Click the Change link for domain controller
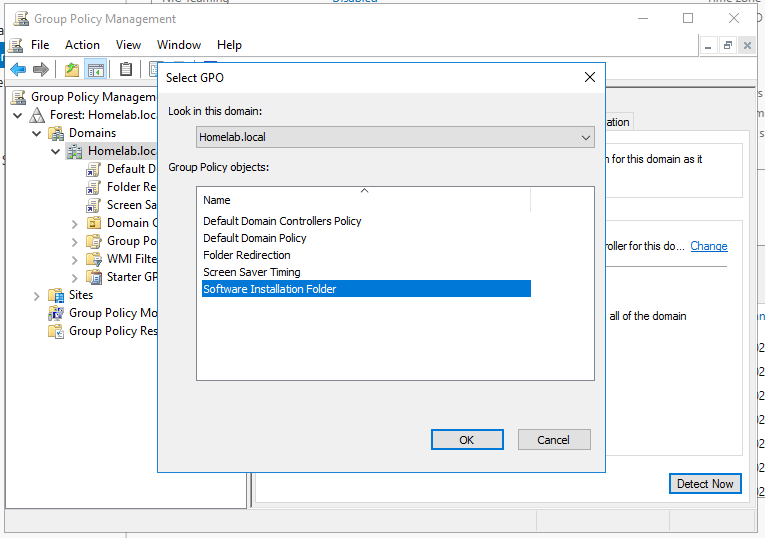Viewport: 765px width, 538px height. pyautogui.click(x=708, y=246)
